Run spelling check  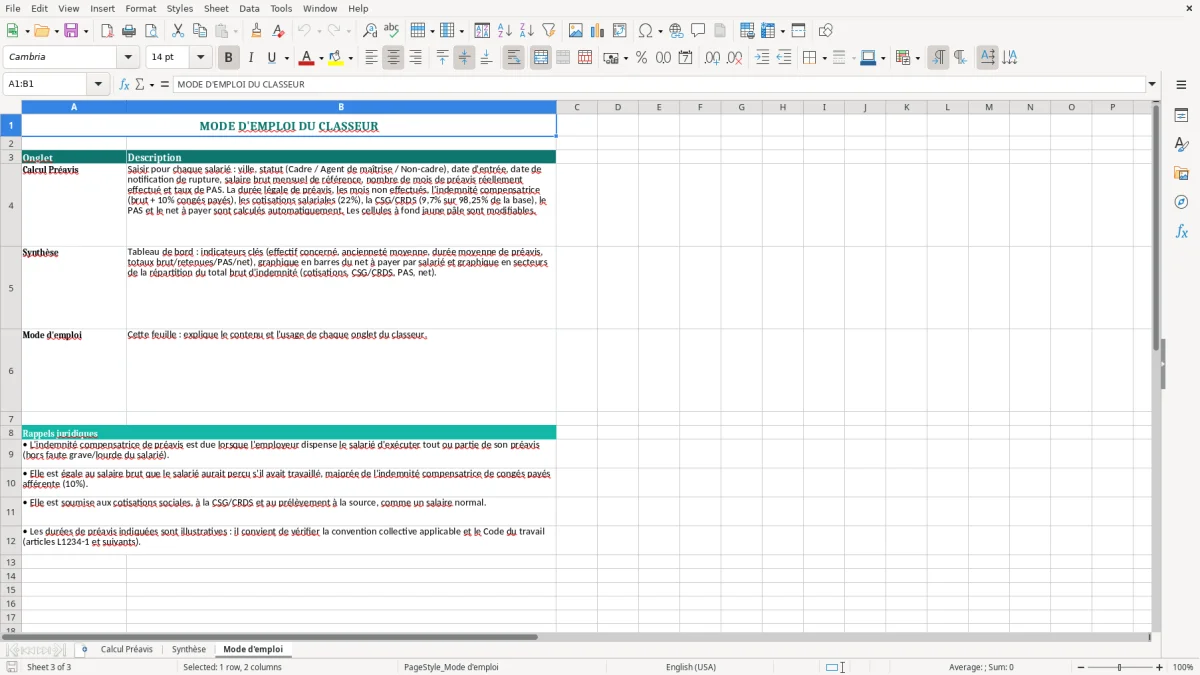(392, 31)
